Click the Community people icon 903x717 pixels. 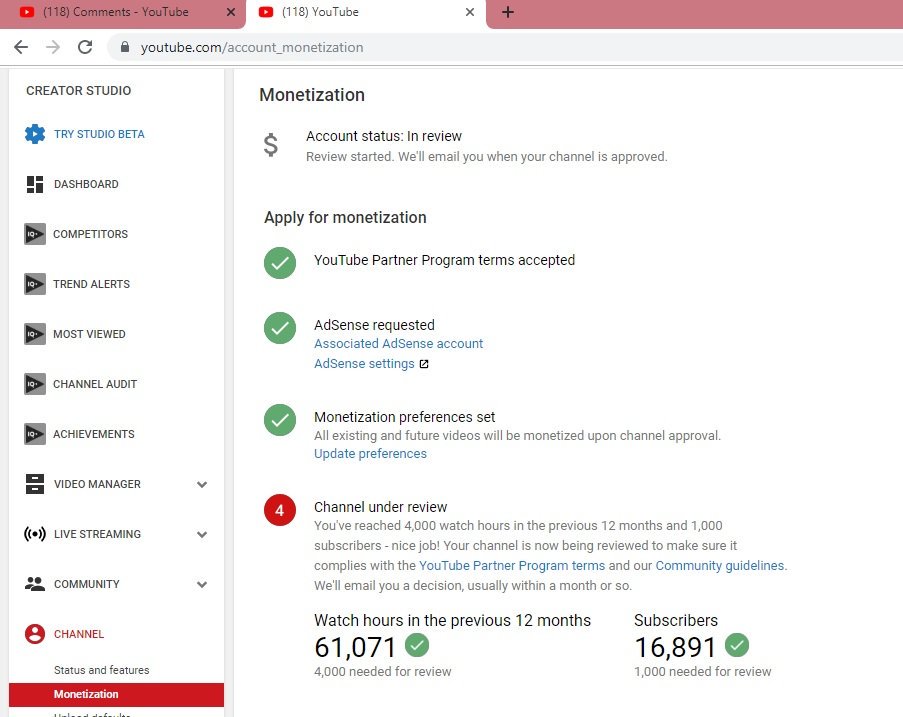35,584
